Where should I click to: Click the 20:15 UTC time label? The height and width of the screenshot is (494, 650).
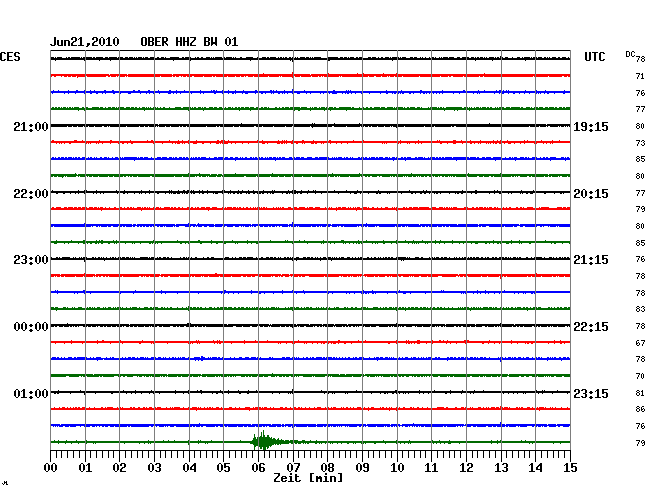(591, 194)
